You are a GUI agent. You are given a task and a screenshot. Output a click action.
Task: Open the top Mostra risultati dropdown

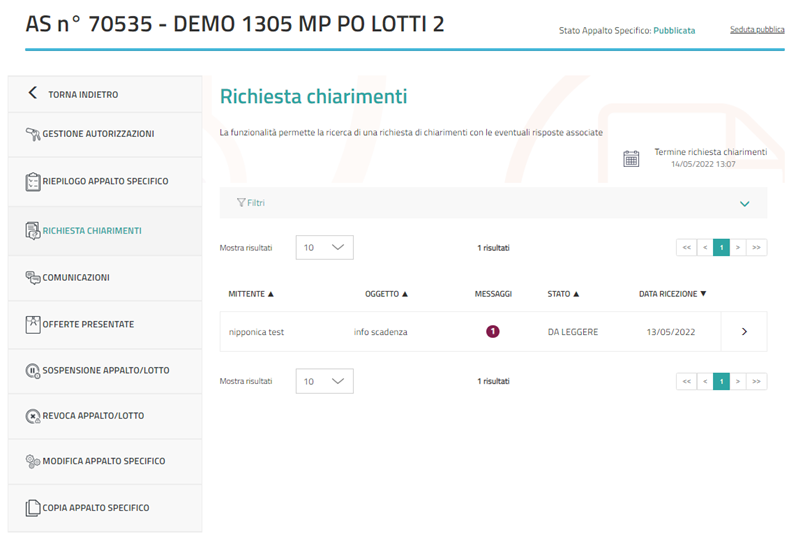pyautogui.click(x=324, y=247)
